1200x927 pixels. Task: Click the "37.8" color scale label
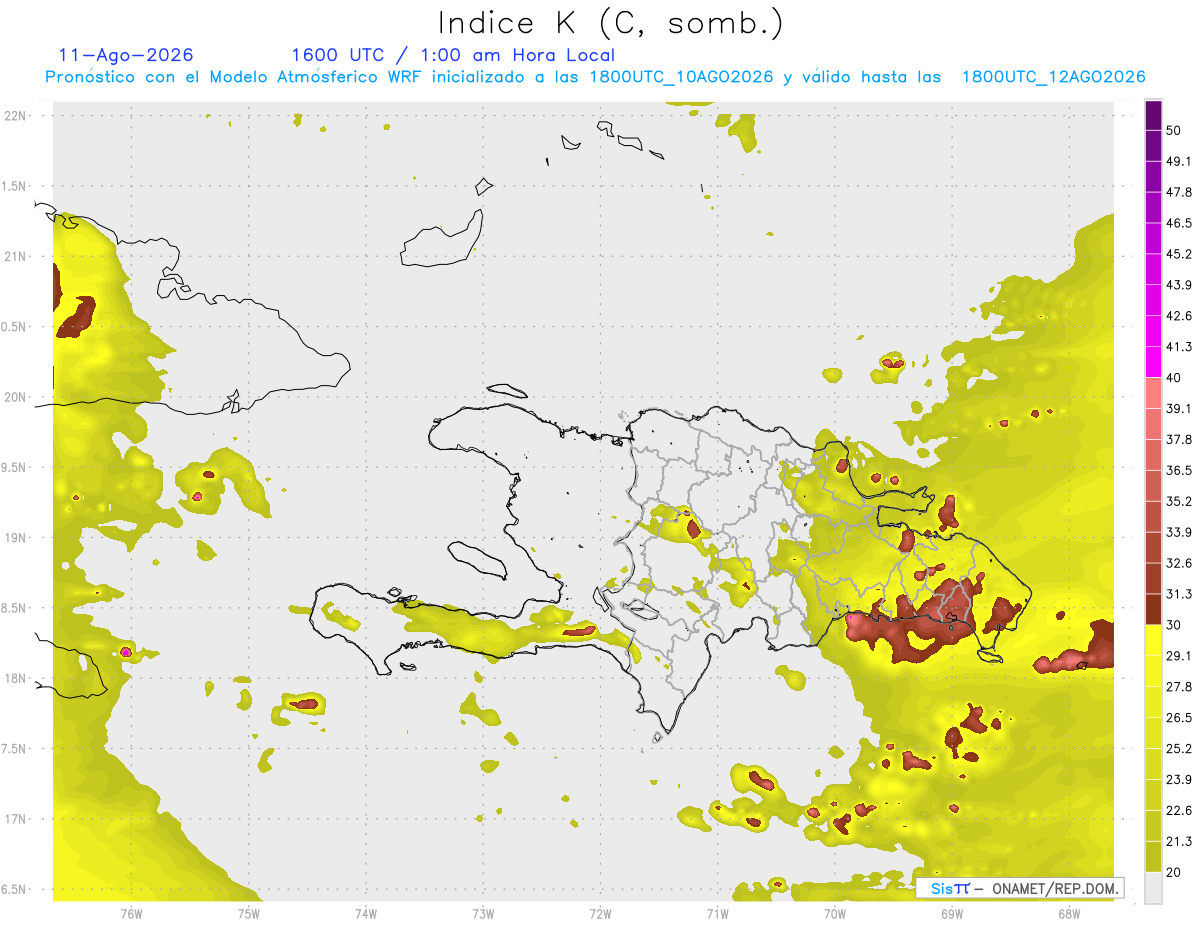click(1179, 440)
